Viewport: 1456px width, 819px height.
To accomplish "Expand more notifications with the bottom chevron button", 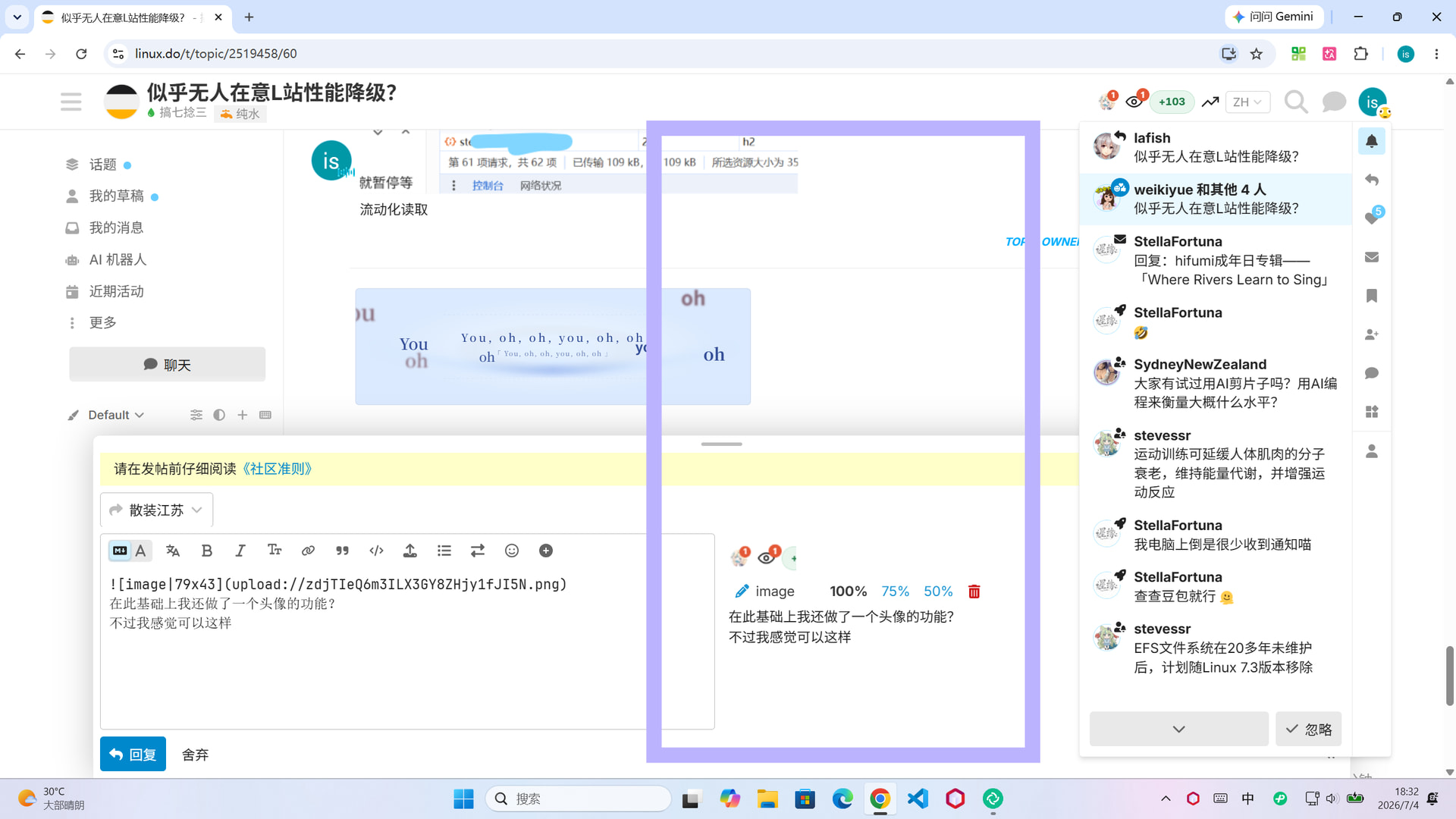I will (x=1179, y=729).
